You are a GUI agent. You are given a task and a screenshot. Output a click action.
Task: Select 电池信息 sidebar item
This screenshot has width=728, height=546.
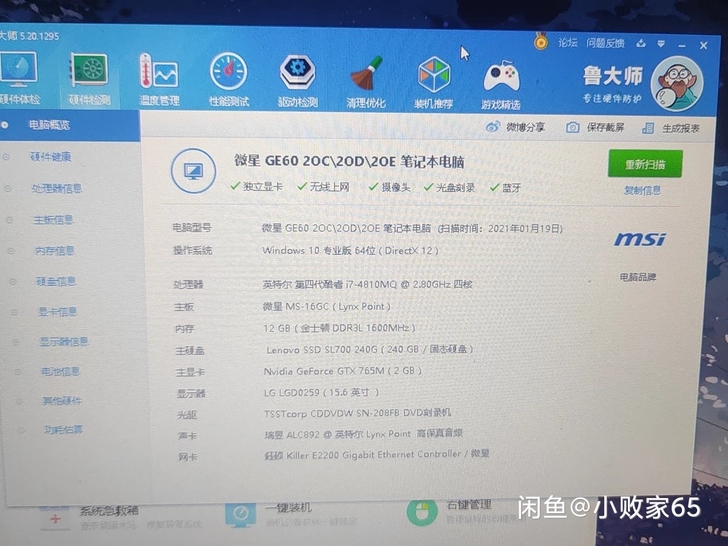(x=60, y=371)
